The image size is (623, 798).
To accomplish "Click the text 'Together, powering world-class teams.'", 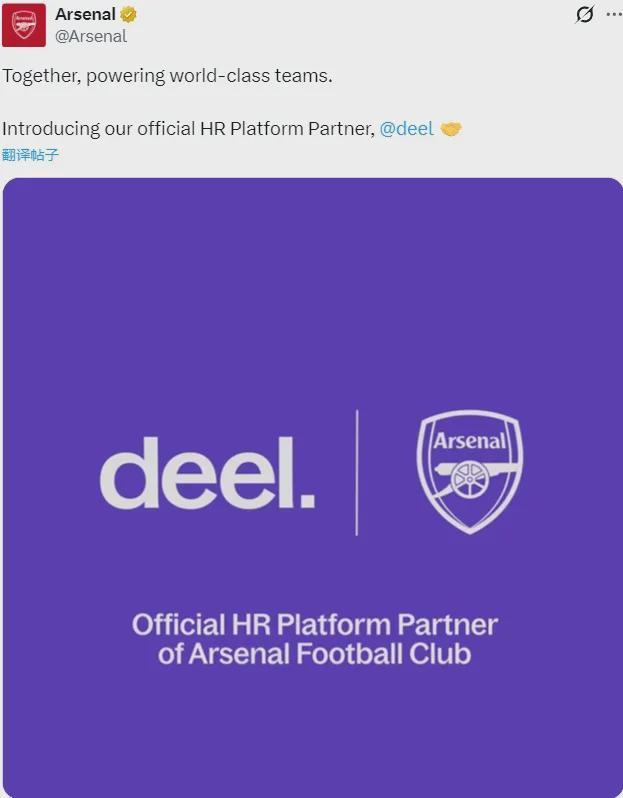I will [x=167, y=76].
